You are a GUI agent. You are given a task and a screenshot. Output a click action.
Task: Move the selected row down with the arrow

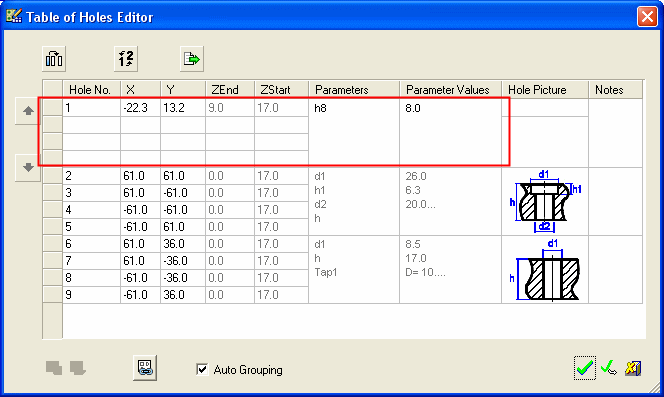pos(28,167)
